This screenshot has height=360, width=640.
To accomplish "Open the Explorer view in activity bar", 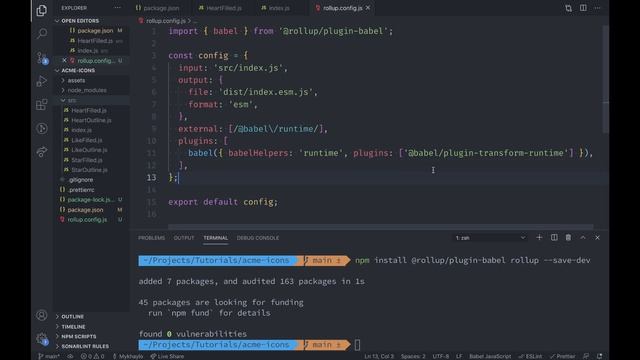I will click(x=41, y=11).
